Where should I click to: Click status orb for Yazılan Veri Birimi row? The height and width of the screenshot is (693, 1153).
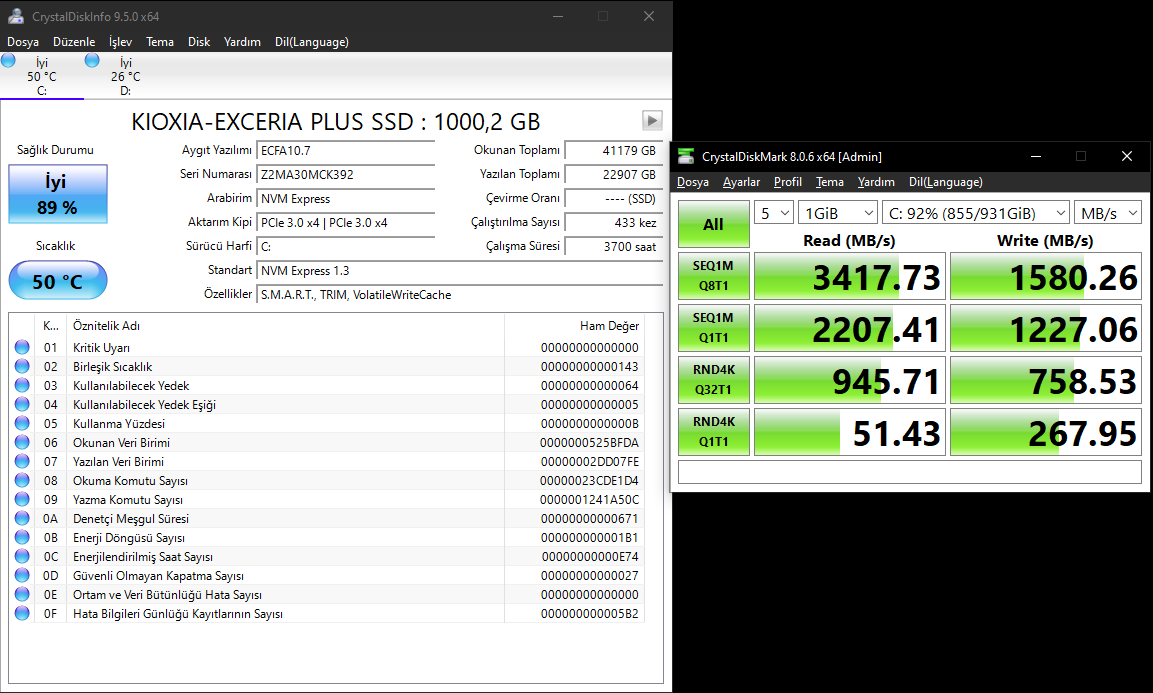[x=22, y=461]
